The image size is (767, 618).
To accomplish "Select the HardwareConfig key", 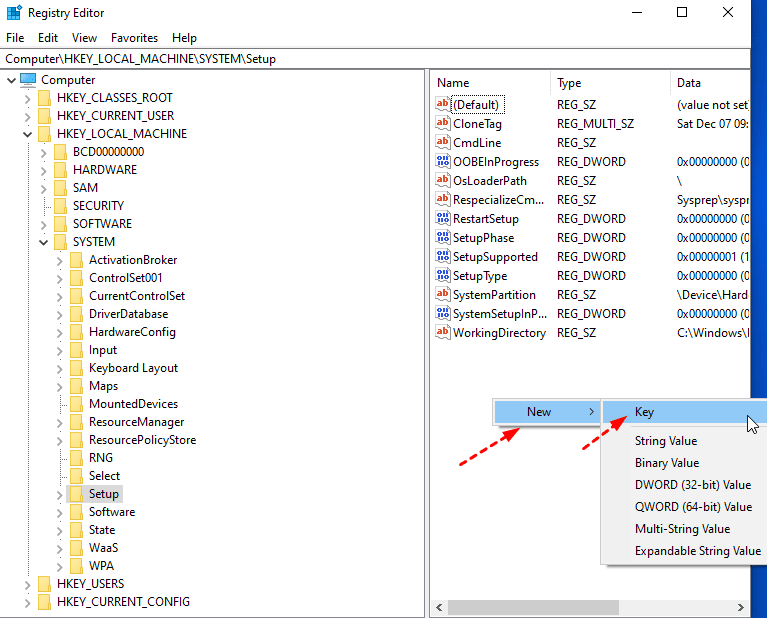I will tap(132, 332).
